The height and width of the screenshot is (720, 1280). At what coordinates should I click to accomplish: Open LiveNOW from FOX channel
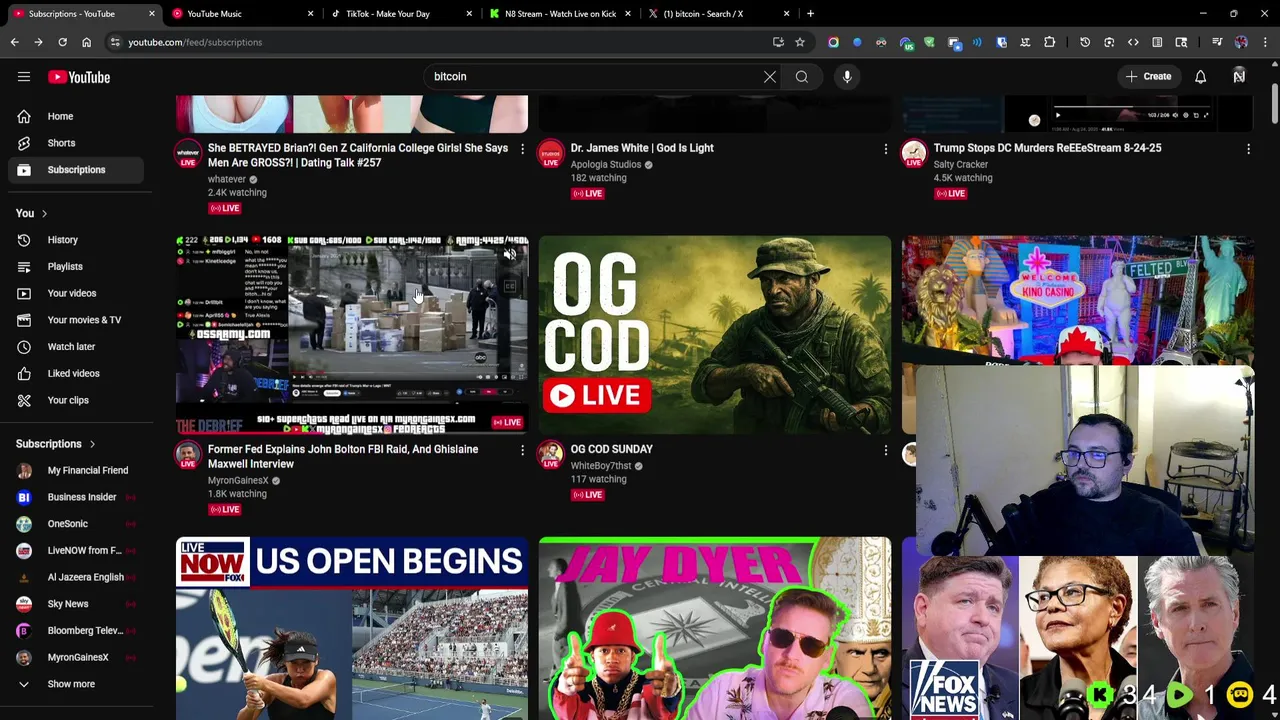point(76,550)
